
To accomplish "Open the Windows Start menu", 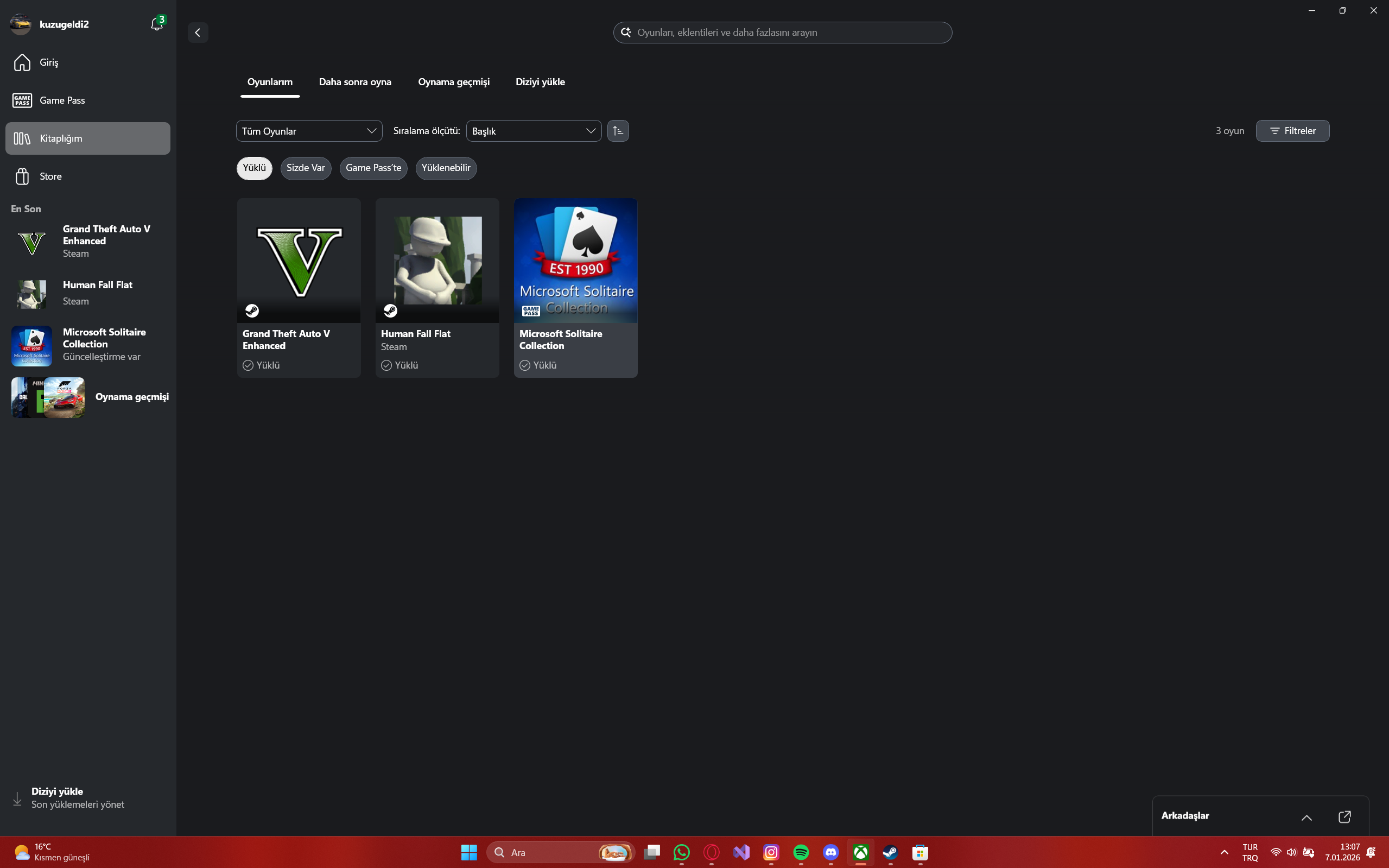I will pyautogui.click(x=469, y=852).
